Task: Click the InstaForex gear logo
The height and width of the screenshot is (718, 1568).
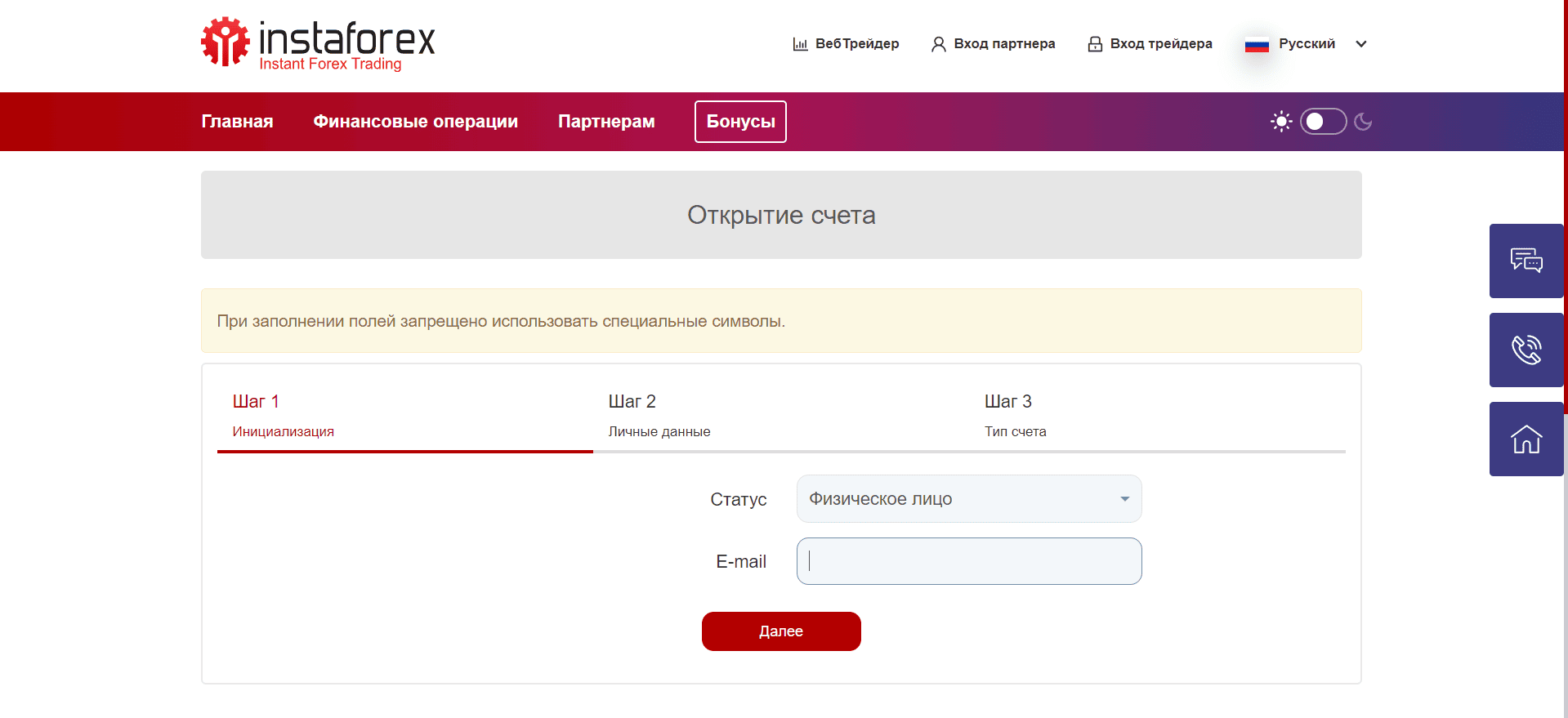Action: 225,42
